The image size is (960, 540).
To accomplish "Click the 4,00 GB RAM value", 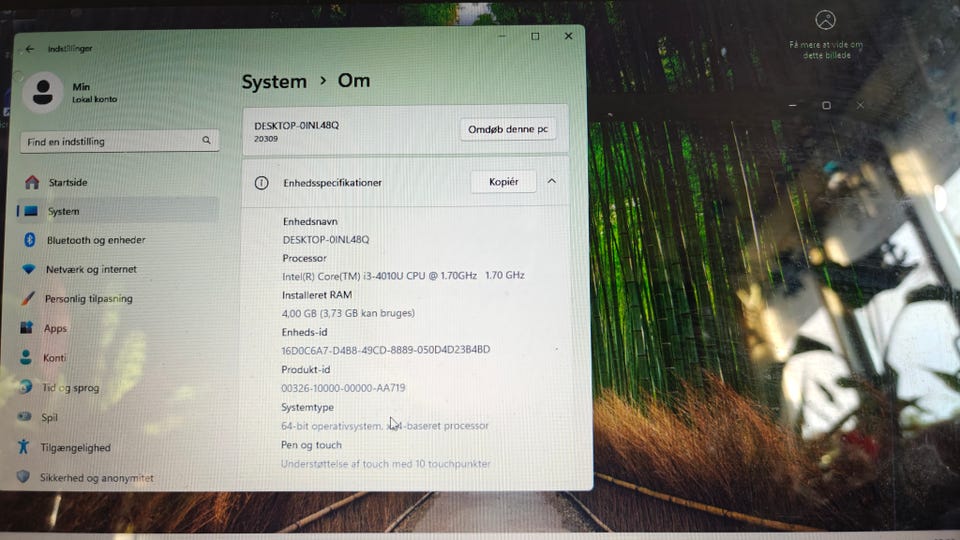I will pos(348,313).
